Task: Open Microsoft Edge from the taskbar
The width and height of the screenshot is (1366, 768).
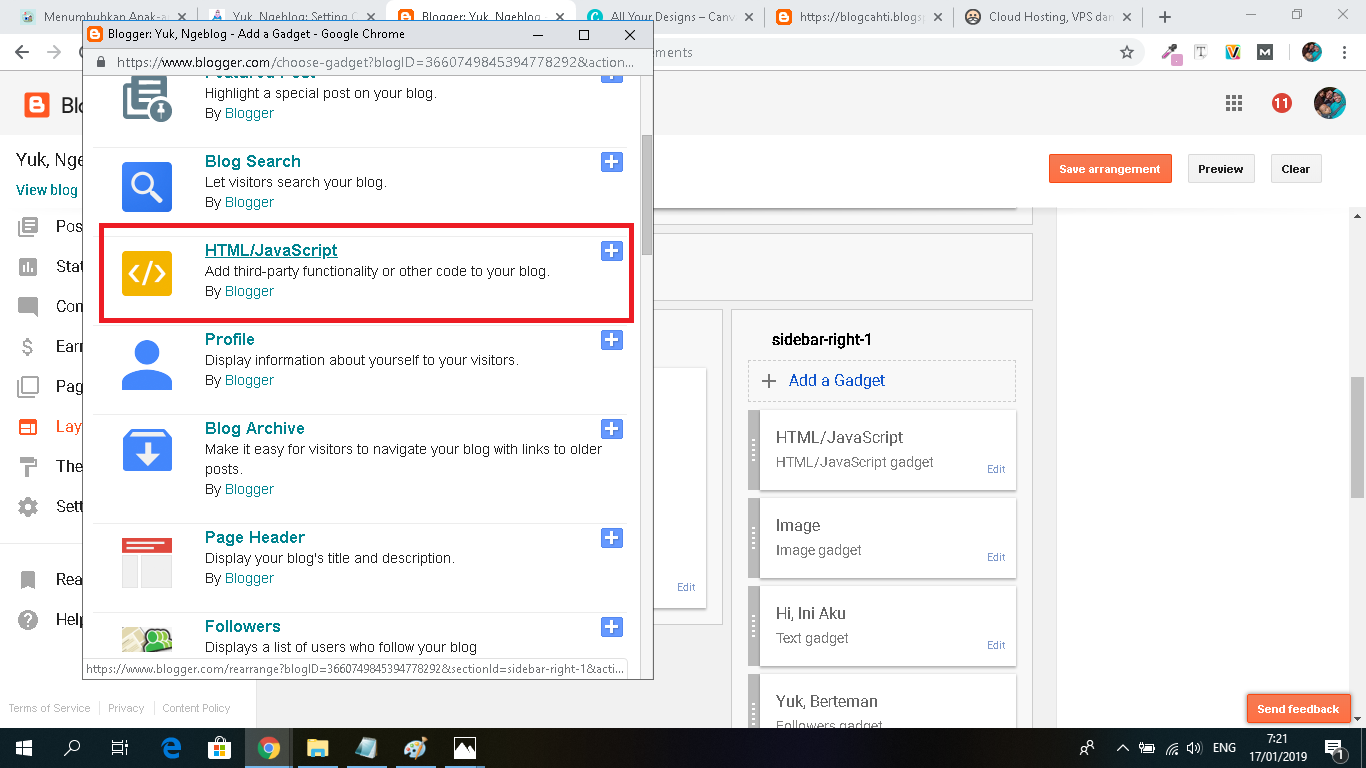Action: pyautogui.click(x=171, y=747)
